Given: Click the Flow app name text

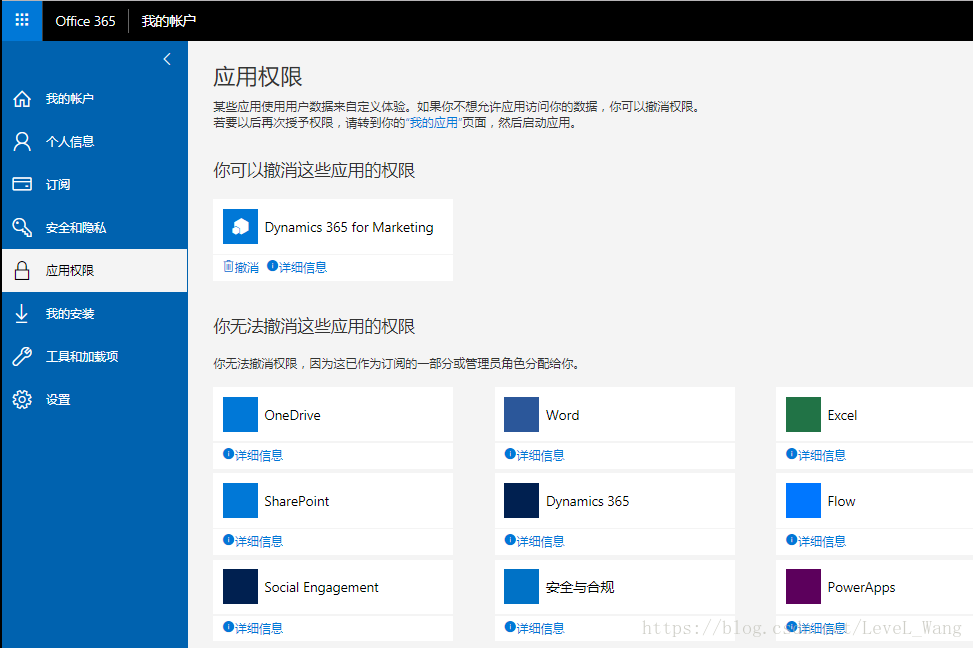Looking at the screenshot, I should (841, 501).
